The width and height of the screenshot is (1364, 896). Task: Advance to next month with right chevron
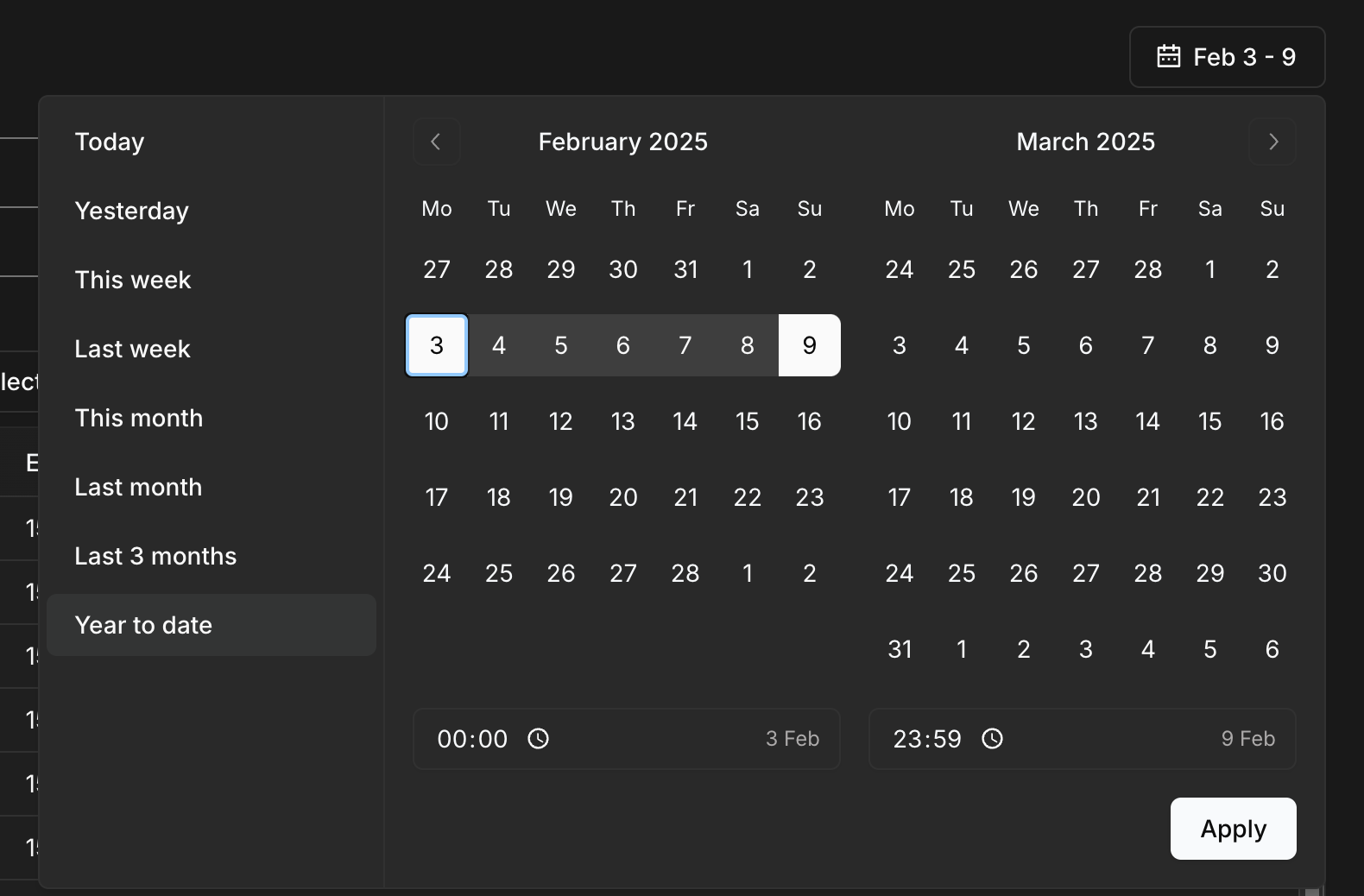pos(1272,142)
